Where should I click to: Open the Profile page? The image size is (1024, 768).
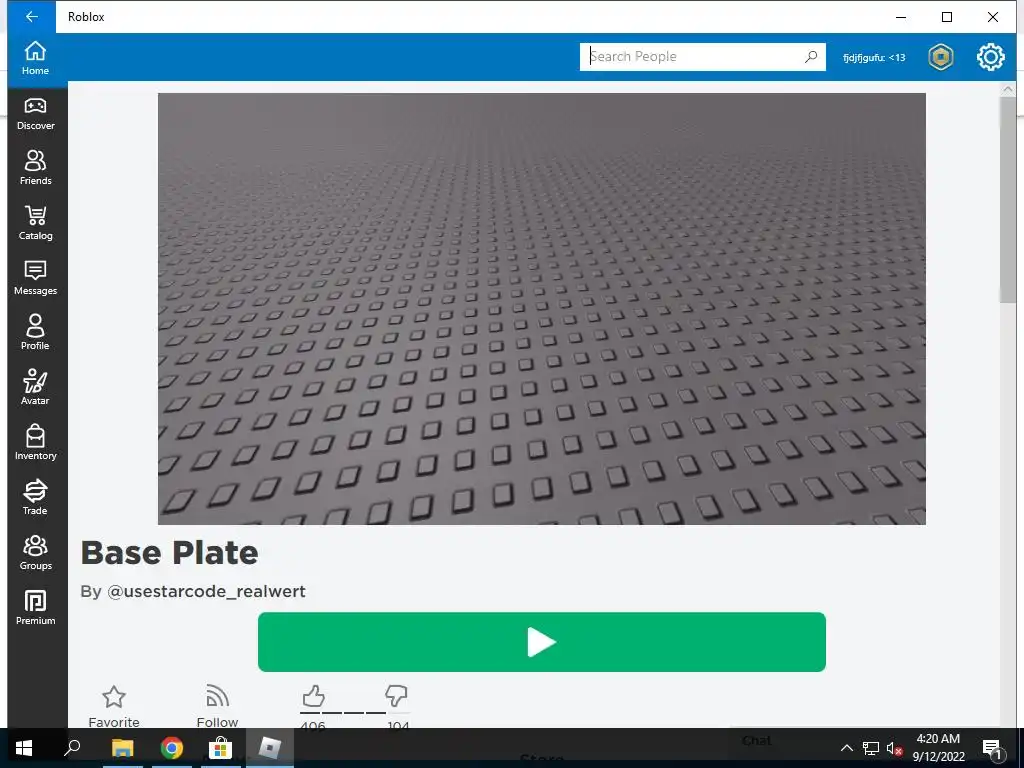tap(35, 333)
